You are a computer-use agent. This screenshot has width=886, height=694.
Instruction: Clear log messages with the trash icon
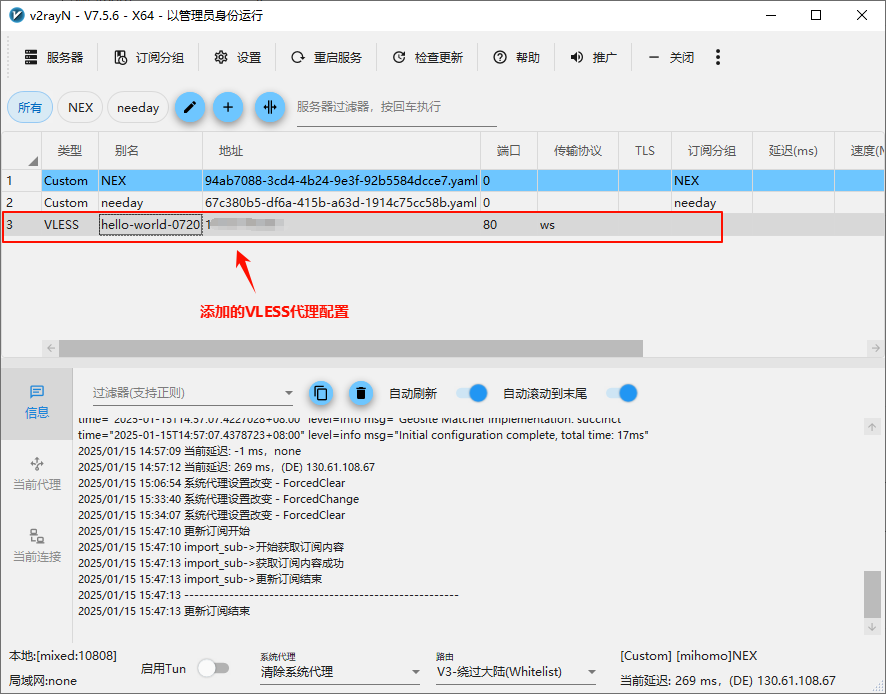360,393
